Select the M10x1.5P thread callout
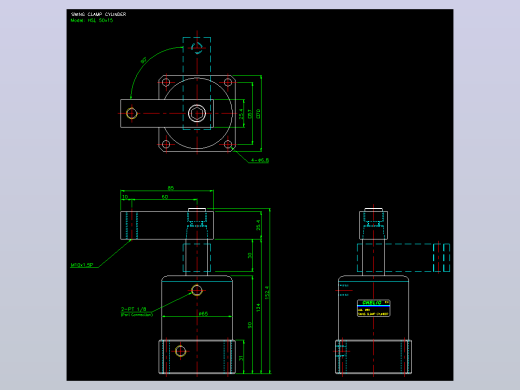 (82, 265)
